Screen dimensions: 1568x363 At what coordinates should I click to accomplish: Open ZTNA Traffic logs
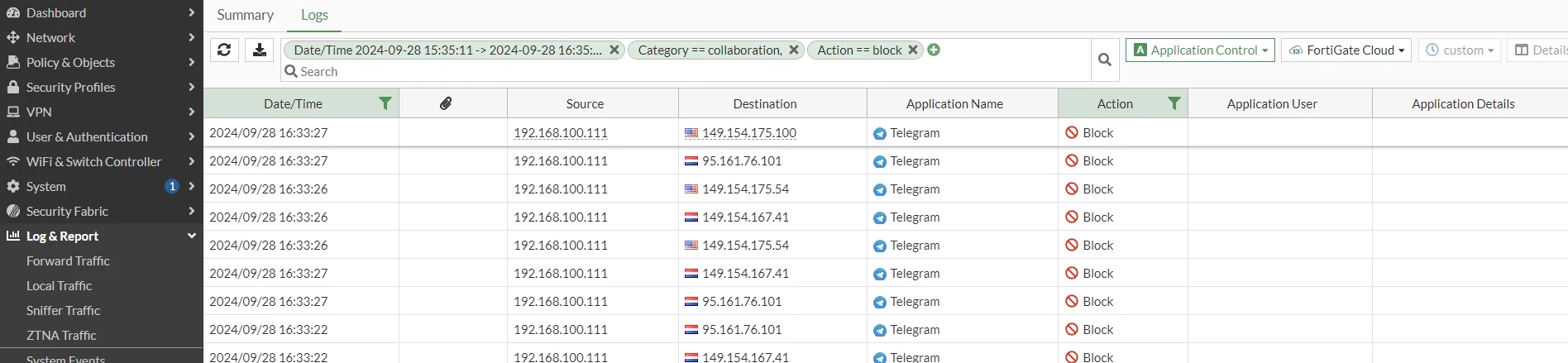61,335
